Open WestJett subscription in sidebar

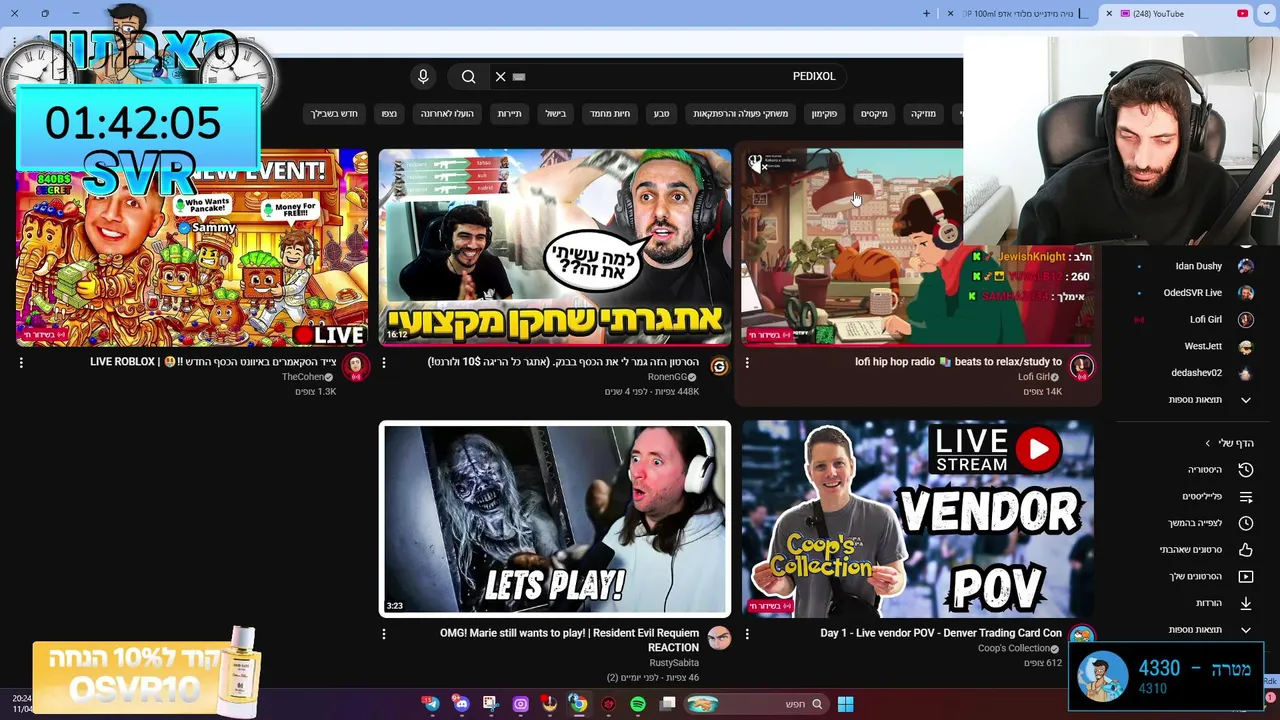1195,346
